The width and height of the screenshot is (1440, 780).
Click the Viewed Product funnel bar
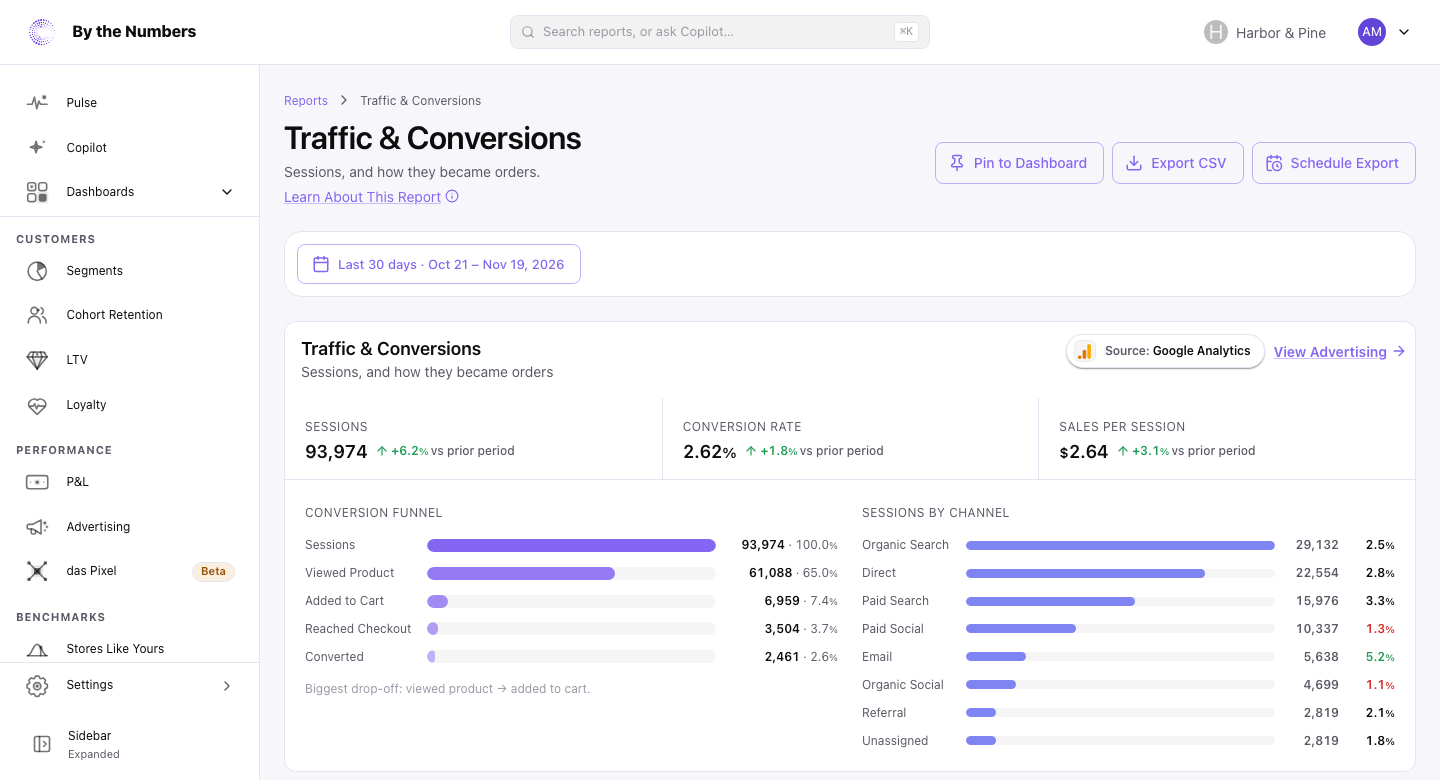(x=571, y=573)
